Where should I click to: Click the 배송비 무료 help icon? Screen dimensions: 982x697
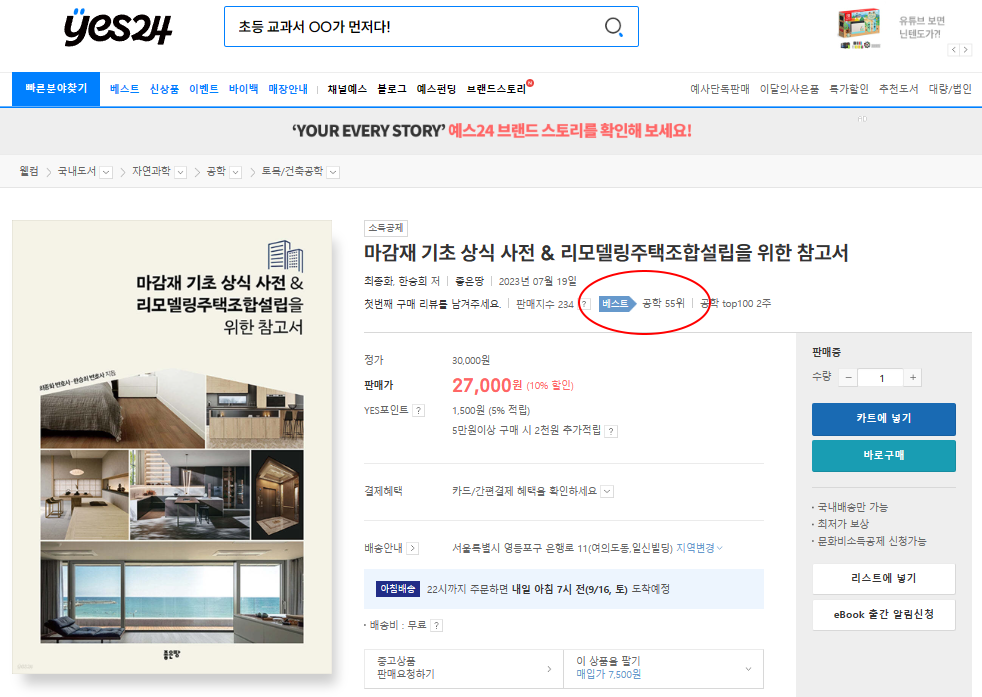click(x=437, y=625)
